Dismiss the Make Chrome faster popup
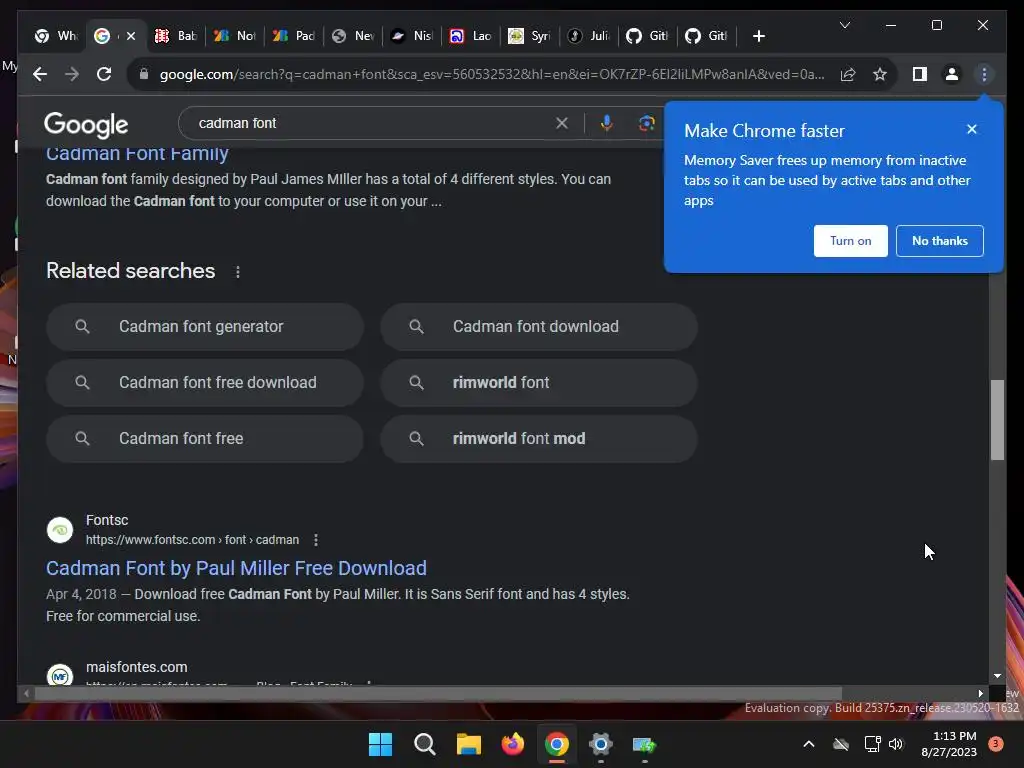The width and height of the screenshot is (1024, 768). tap(972, 129)
